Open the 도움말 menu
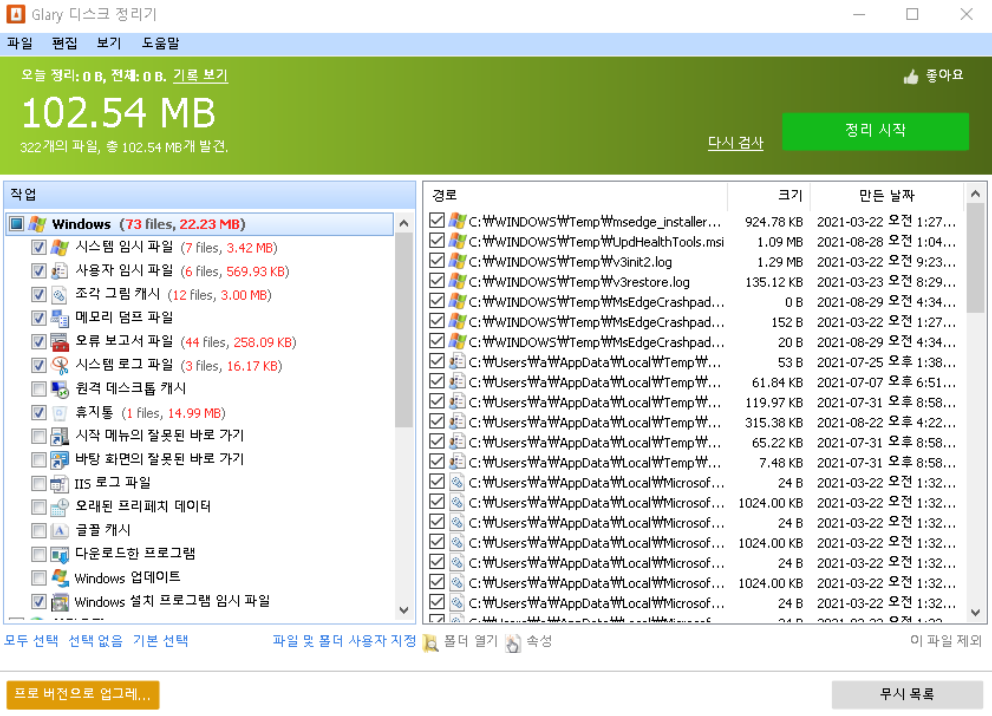The height and width of the screenshot is (716, 992). point(161,43)
